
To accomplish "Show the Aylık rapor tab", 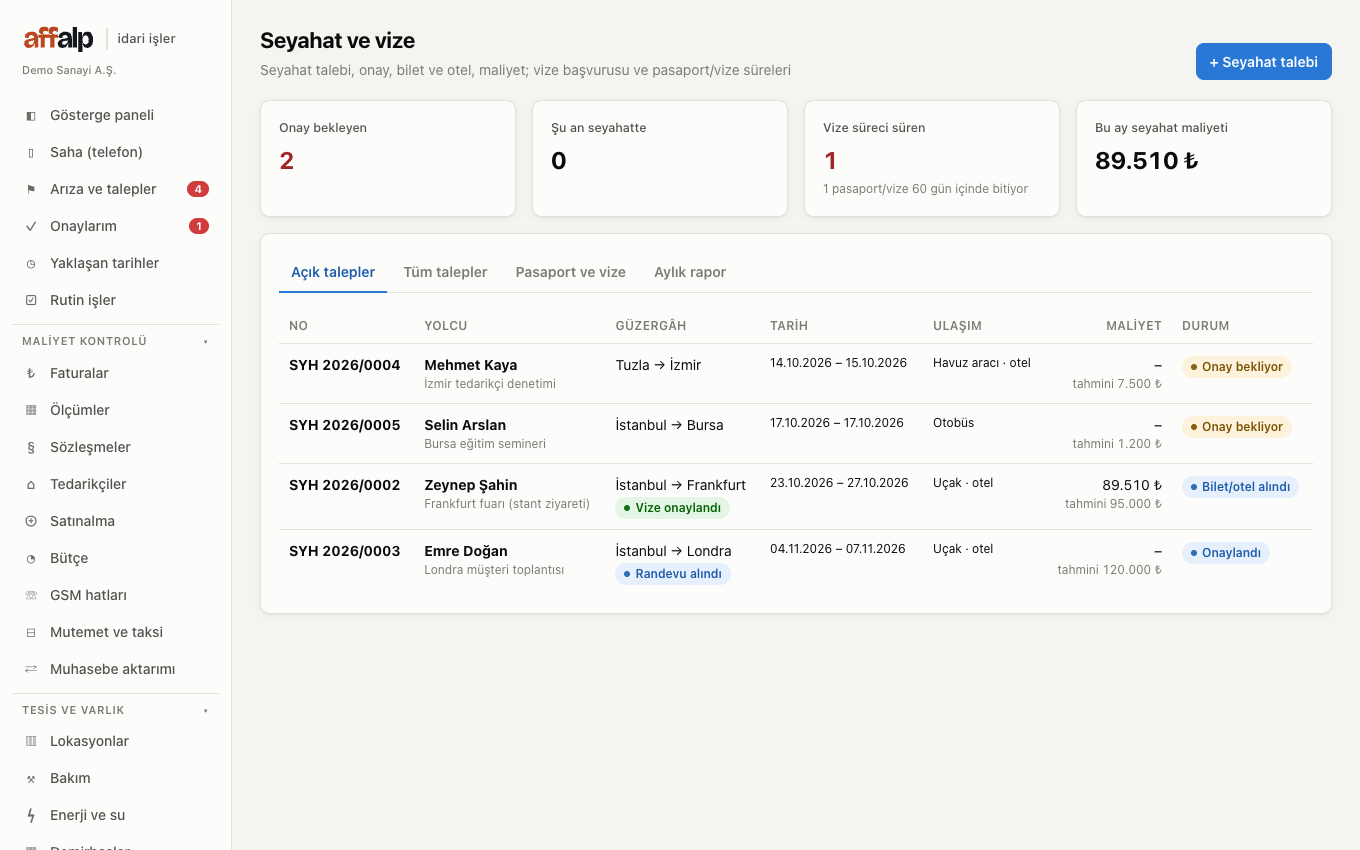I will [690, 272].
